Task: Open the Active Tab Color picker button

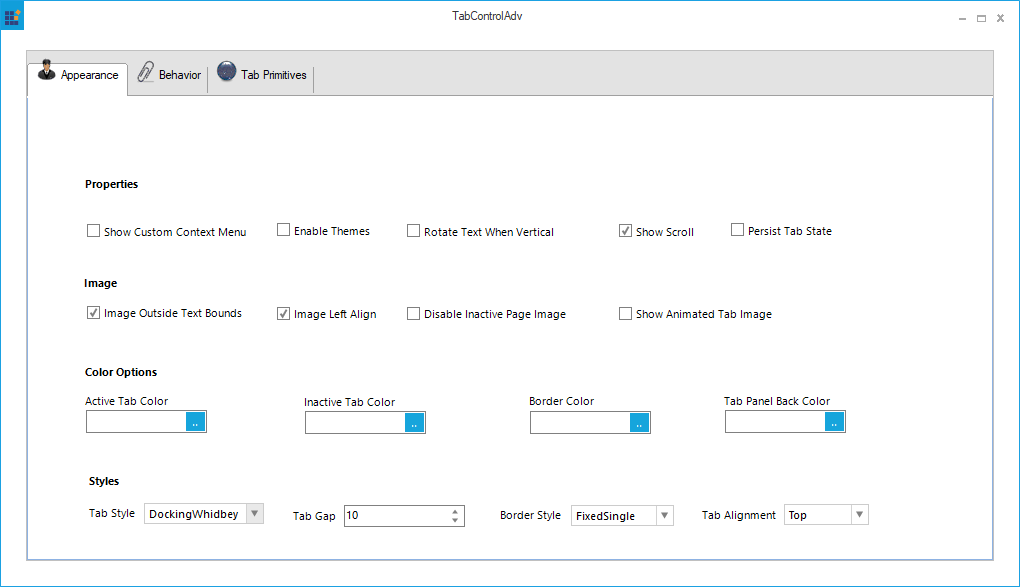Action: pyautogui.click(x=196, y=421)
